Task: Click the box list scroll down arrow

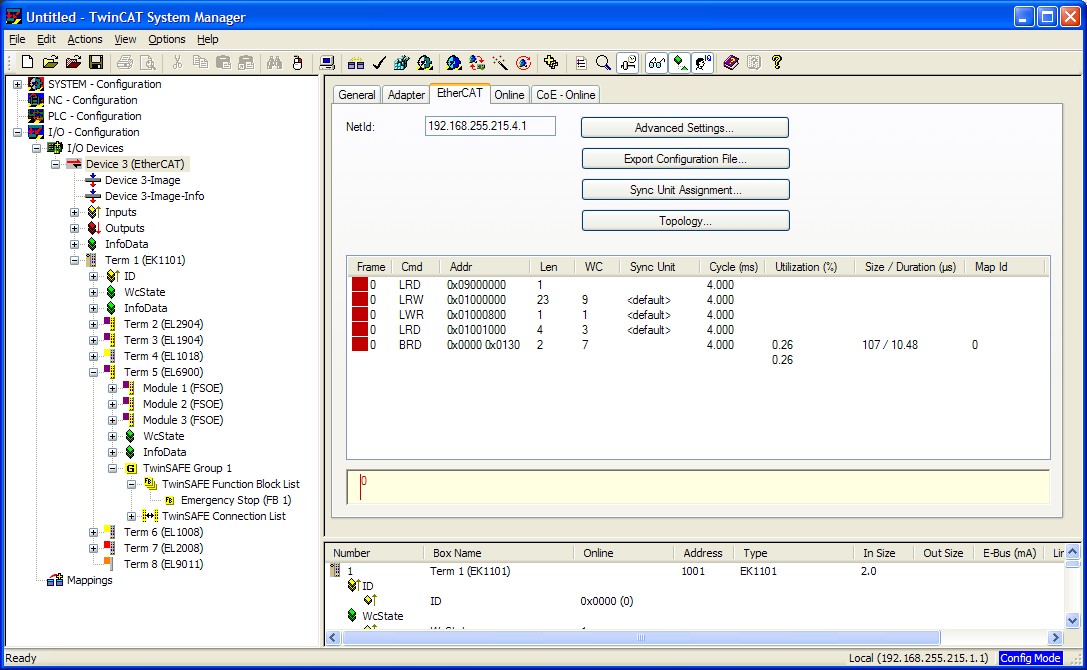Action: [1072, 621]
